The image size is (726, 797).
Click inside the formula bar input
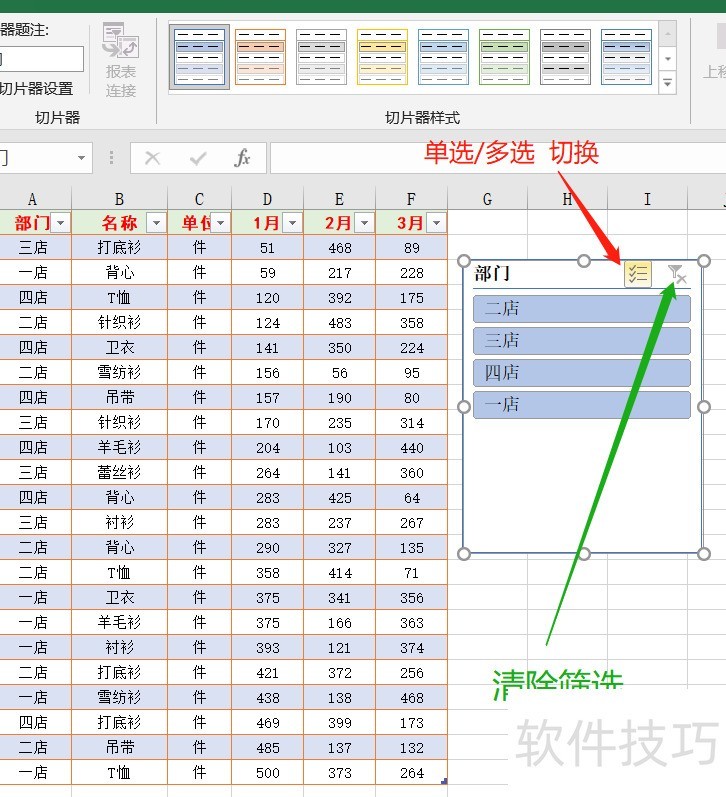(x=498, y=158)
